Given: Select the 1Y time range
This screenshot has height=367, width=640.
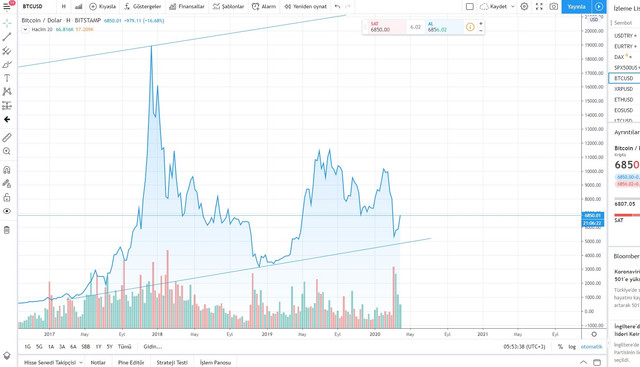Looking at the screenshot, I should tap(98, 347).
